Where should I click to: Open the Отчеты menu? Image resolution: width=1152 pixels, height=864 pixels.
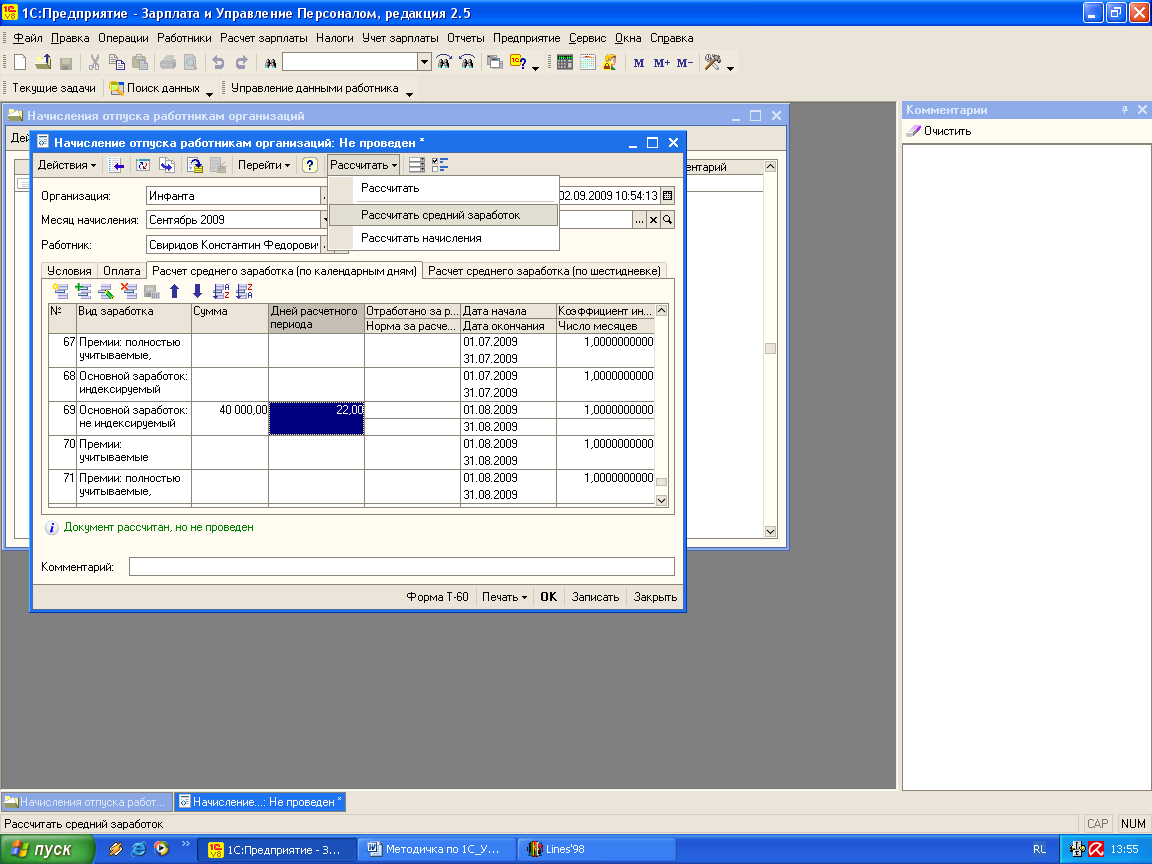point(466,38)
